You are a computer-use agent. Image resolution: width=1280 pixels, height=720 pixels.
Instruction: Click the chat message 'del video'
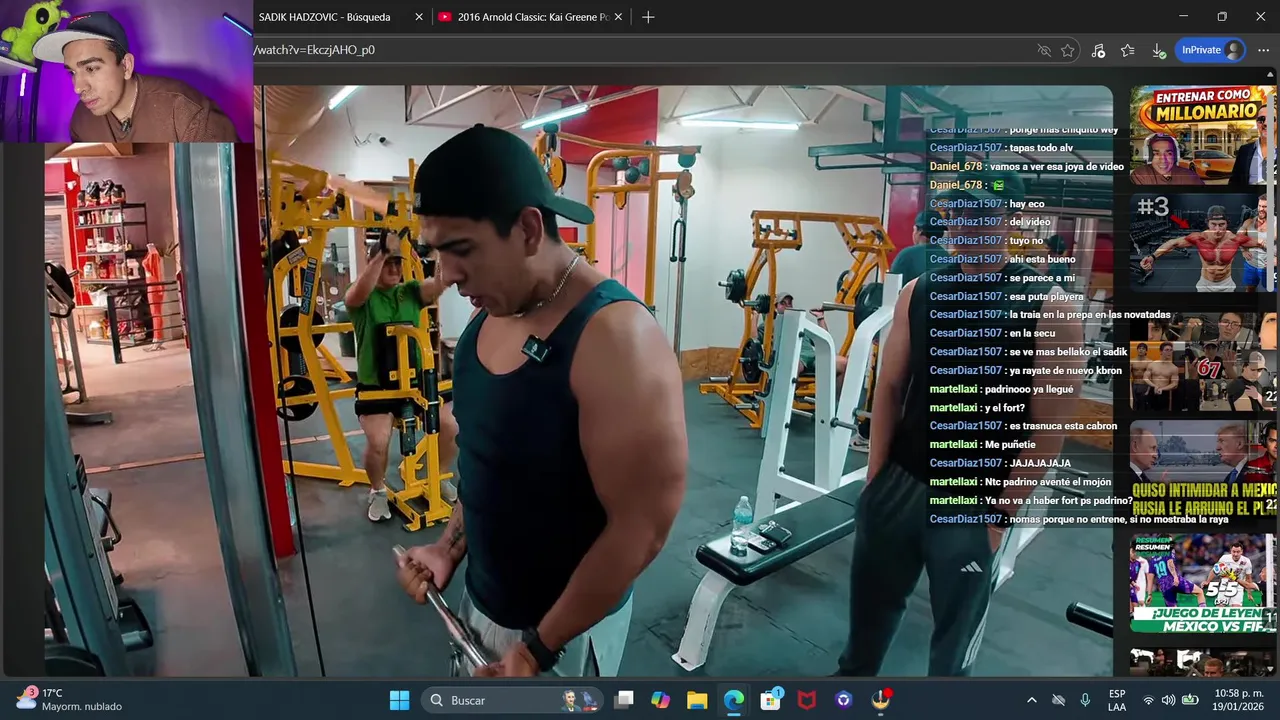1030,222
